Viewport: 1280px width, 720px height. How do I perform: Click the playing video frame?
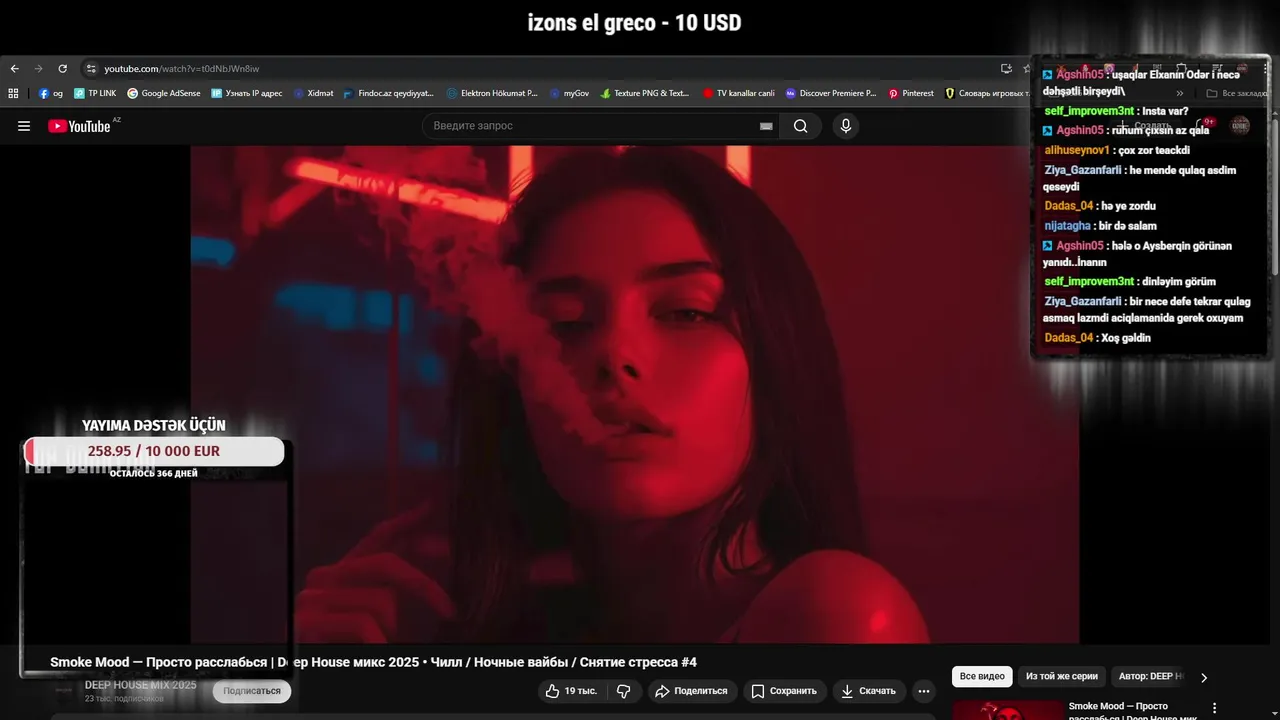pyautogui.click(x=635, y=395)
